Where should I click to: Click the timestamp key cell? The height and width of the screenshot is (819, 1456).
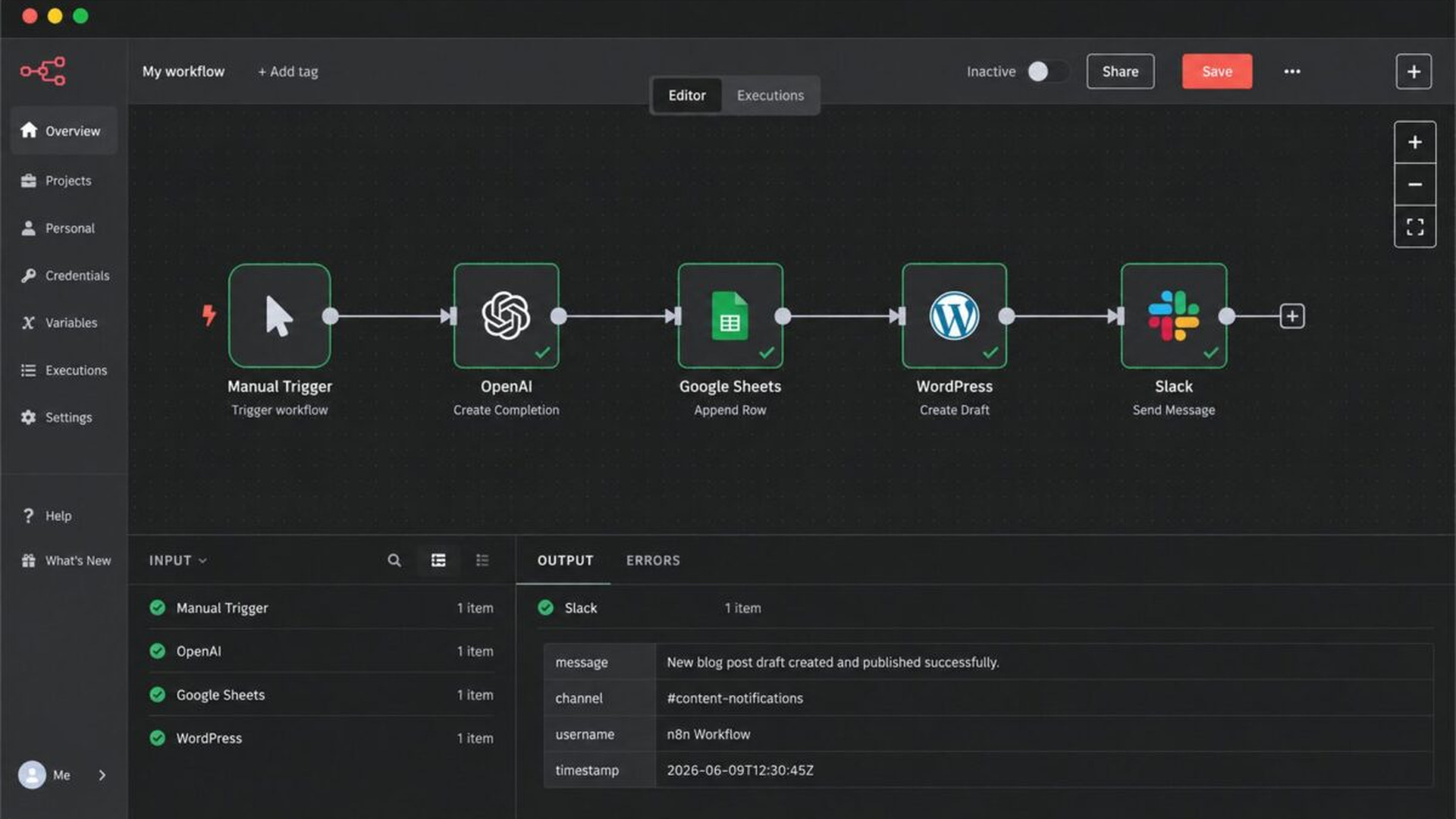tap(599, 770)
